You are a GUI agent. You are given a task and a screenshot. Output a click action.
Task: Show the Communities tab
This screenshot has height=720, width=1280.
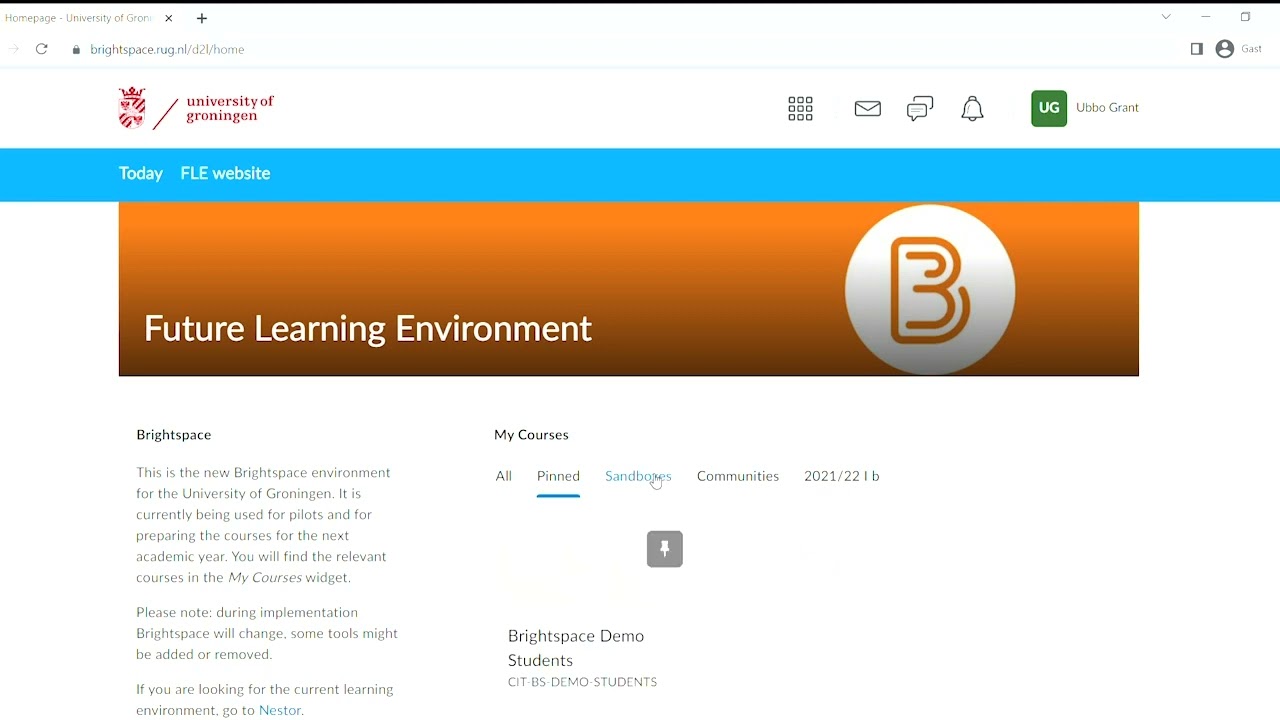pos(738,477)
